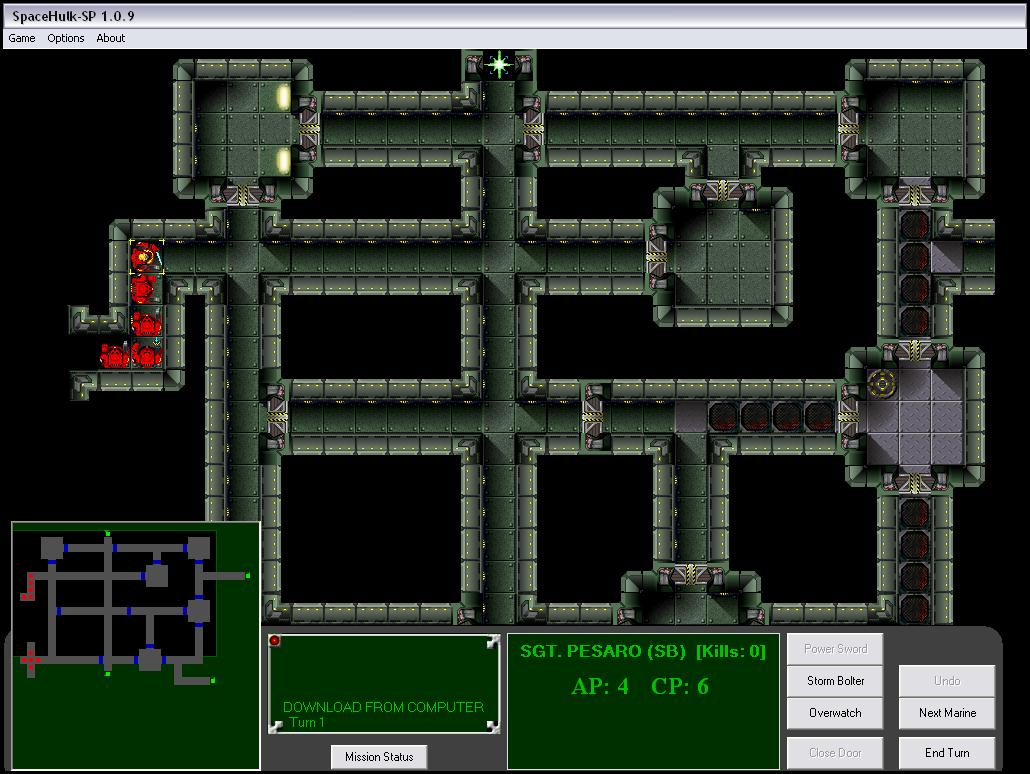
Task: Click the message panel's top-right corner bracket
Action: tap(493, 642)
